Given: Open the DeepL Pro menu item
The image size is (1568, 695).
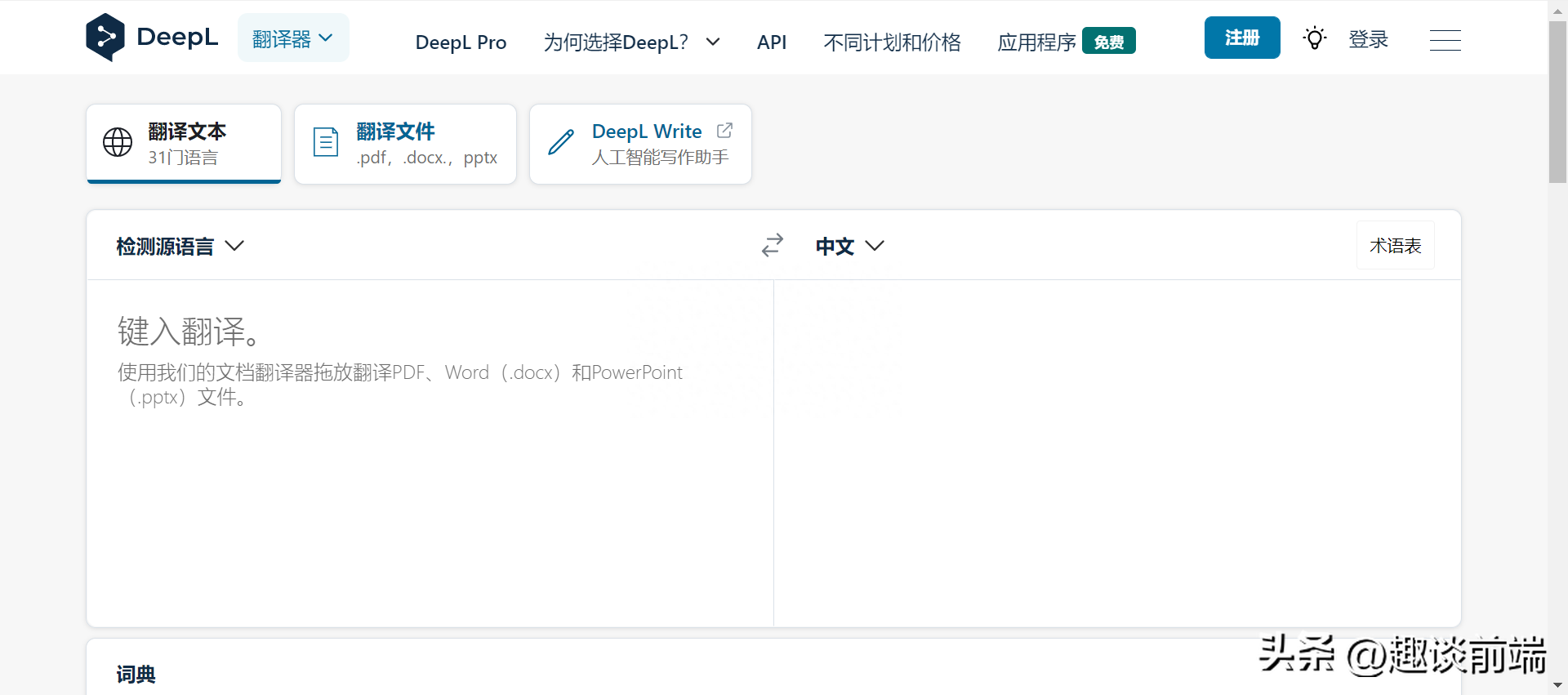Looking at the screenshot, I should click(461, 42).
